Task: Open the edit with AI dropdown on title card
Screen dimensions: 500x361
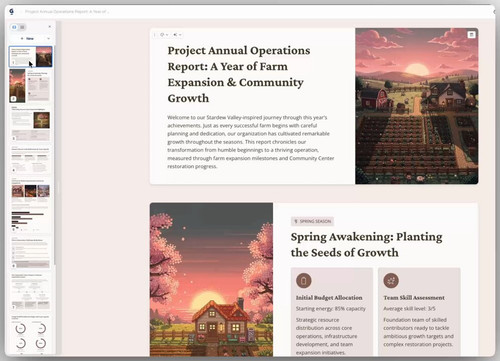Action: point(177,35)
